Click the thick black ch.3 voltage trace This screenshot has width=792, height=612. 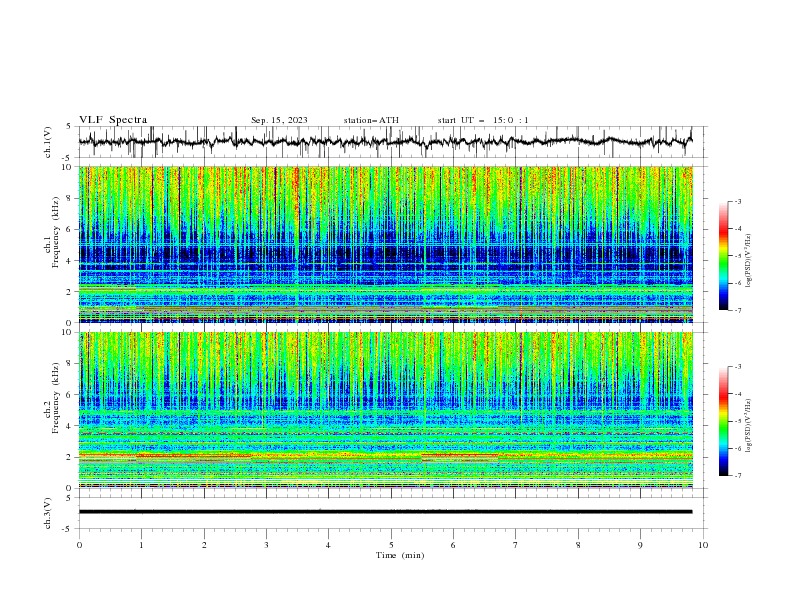point(385,512)
